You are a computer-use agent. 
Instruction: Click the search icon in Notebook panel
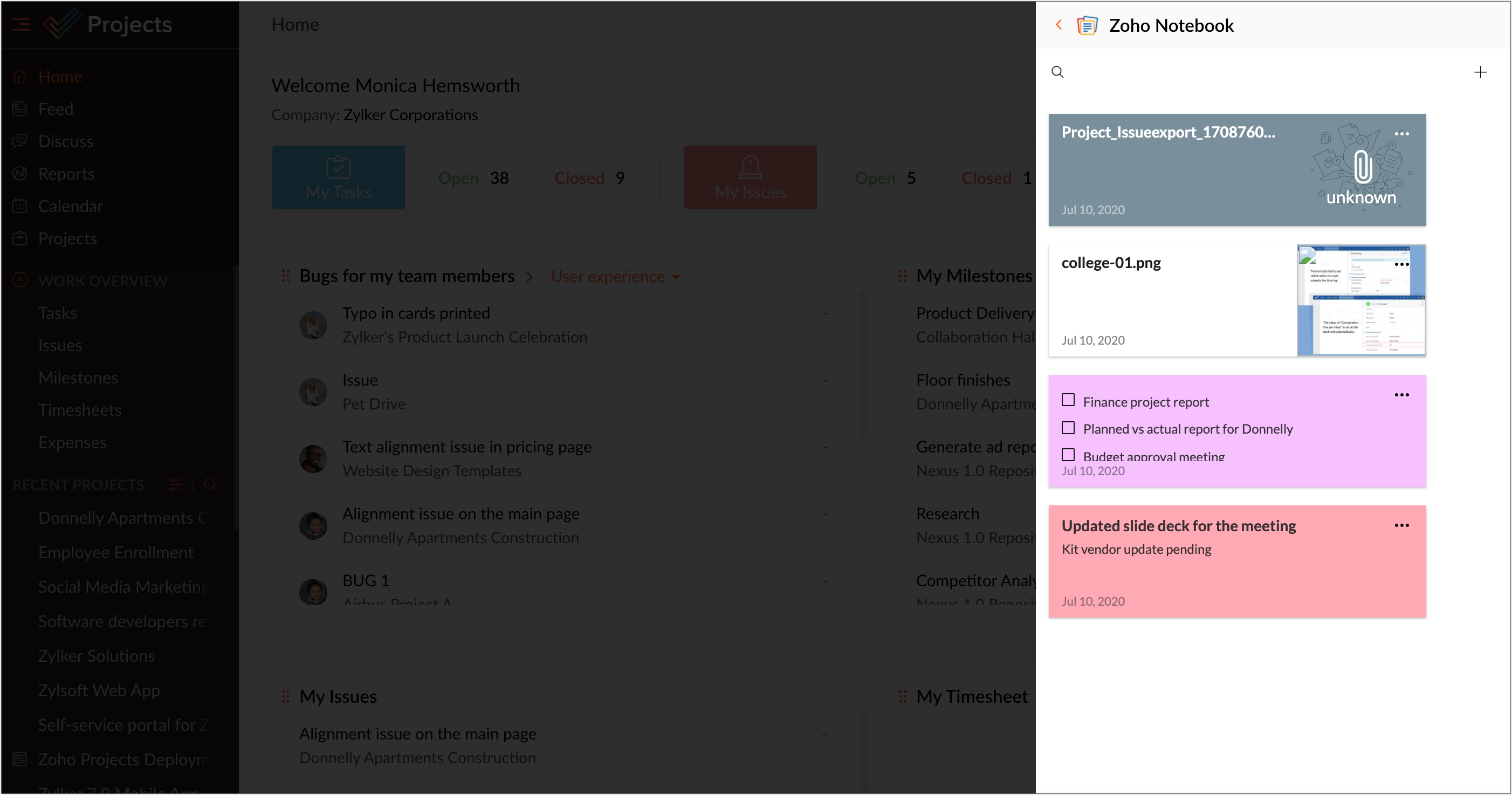[1057, 72]
